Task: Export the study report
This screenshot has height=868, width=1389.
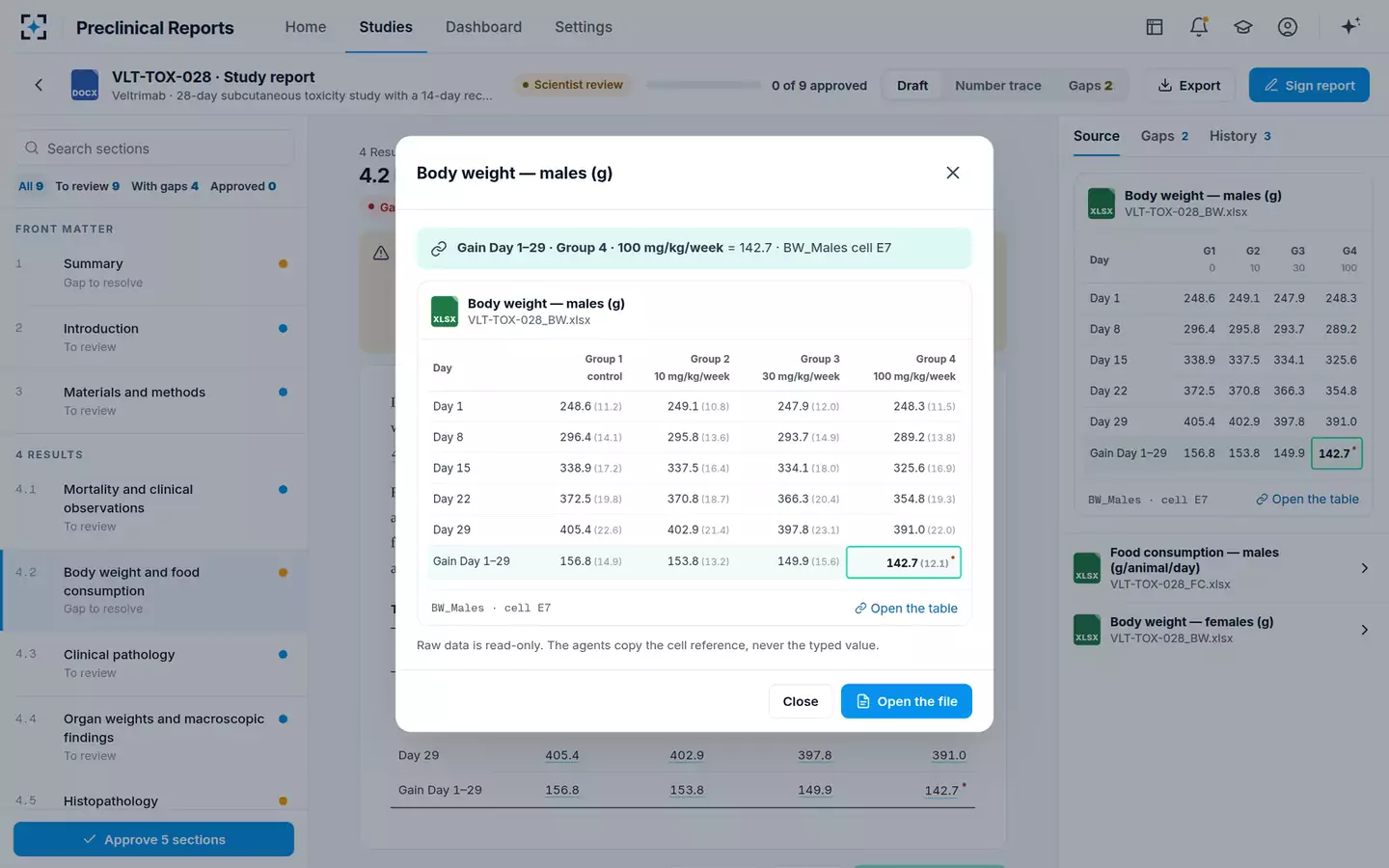Action: [x=1189, y=85]
